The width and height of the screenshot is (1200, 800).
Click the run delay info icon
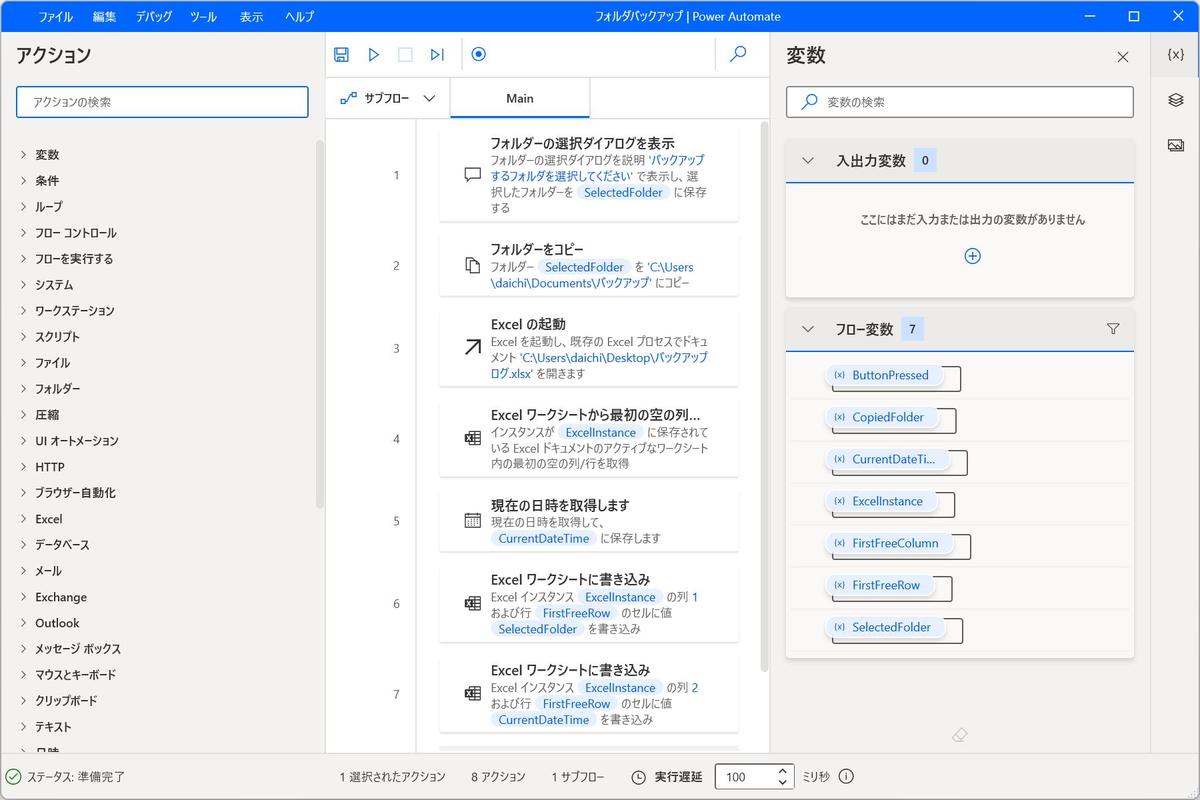click(x=846, y=777)
